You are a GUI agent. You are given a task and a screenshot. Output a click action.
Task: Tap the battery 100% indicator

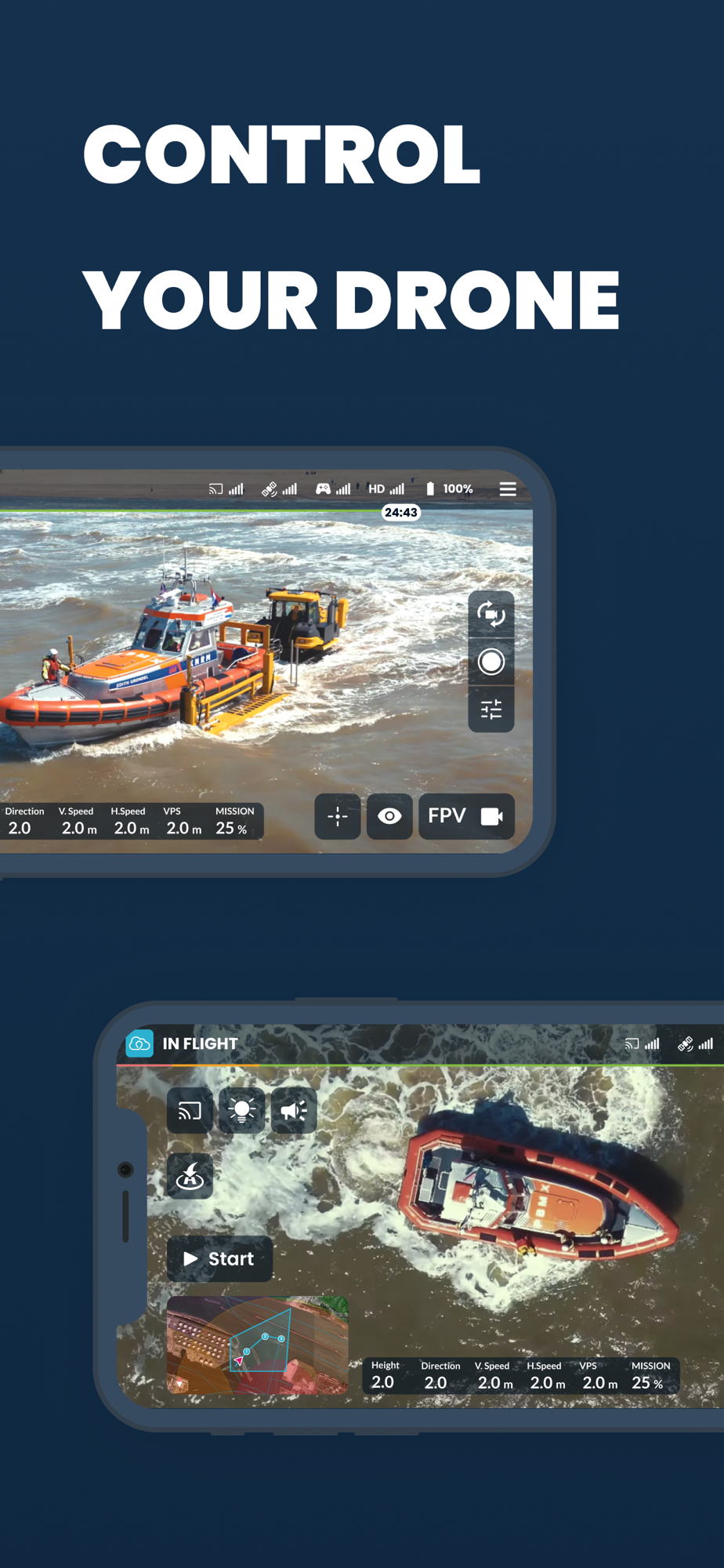point(449,489)
